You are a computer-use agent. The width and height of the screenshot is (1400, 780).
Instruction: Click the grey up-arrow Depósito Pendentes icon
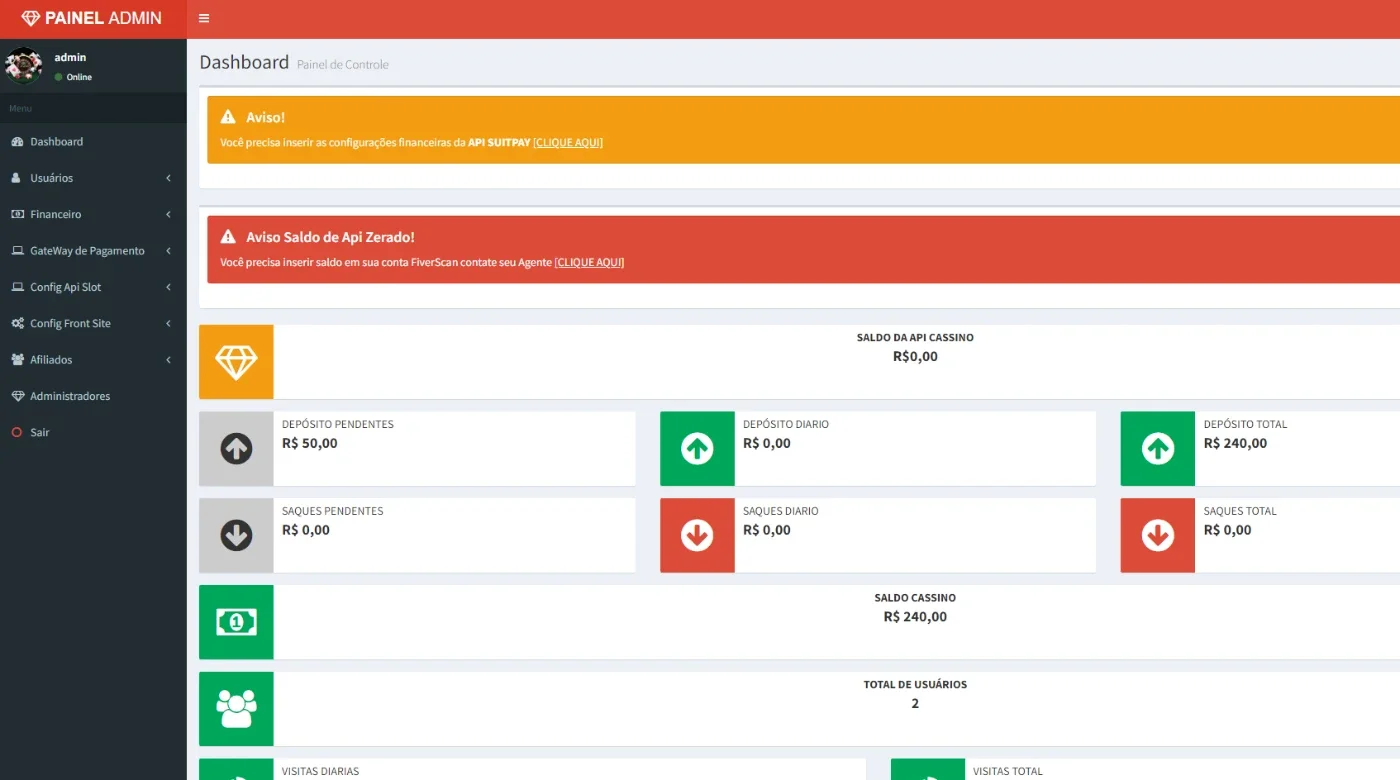236,449
